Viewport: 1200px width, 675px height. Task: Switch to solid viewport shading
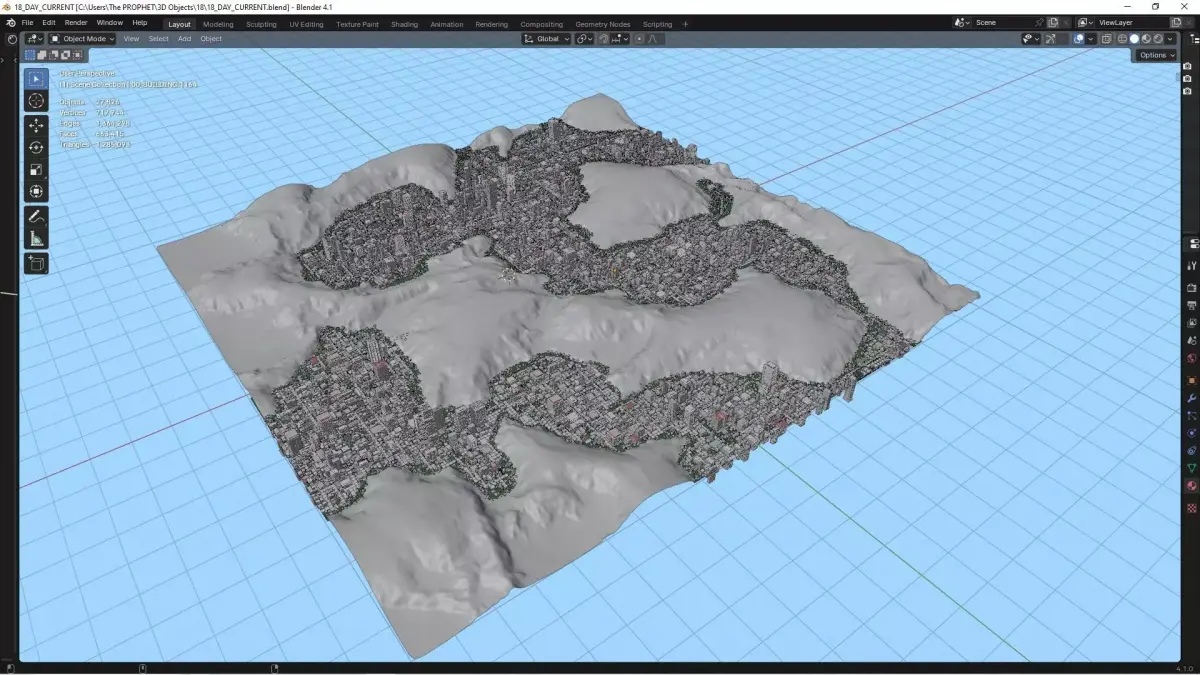pos(1134,39)
